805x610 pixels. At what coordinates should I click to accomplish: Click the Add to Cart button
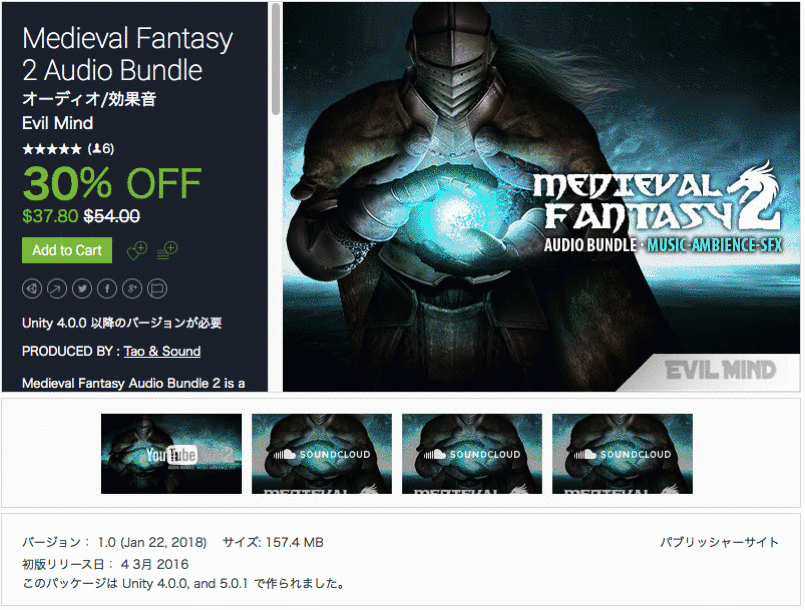67,251
